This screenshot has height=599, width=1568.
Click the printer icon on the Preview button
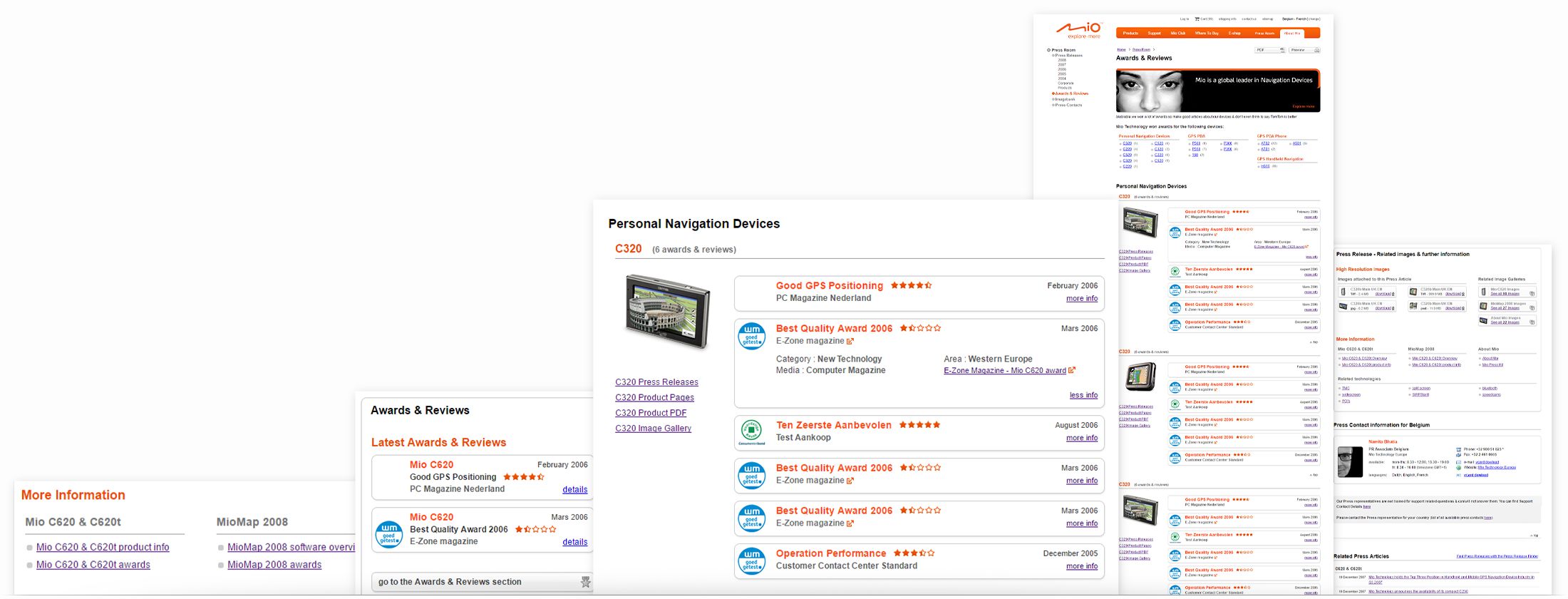coord(1316,50)
